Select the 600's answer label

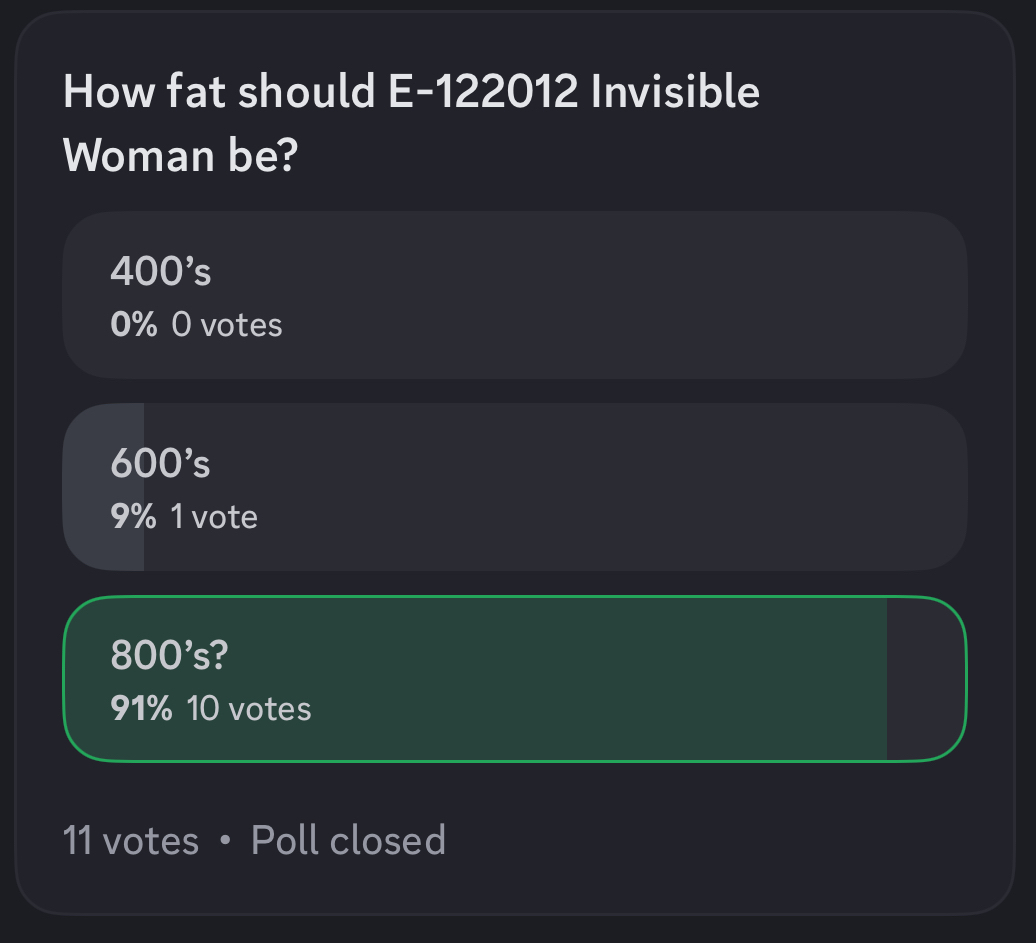(161, 463)
